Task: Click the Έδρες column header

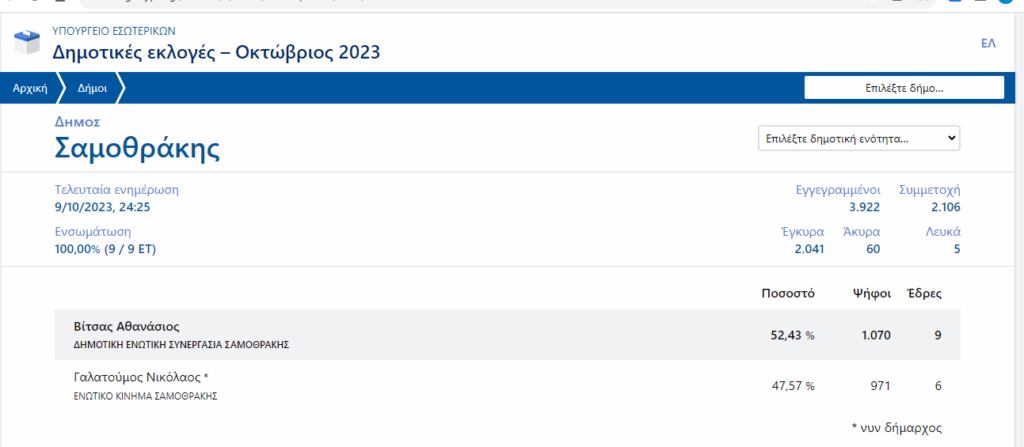Action: [x=924, y=293]
